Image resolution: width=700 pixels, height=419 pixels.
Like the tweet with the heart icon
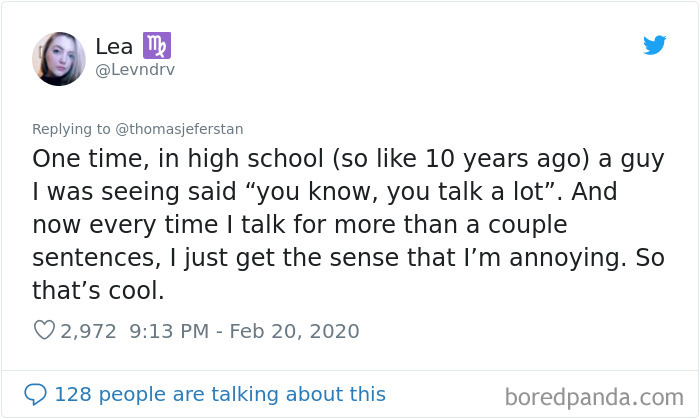click(44, 330)
